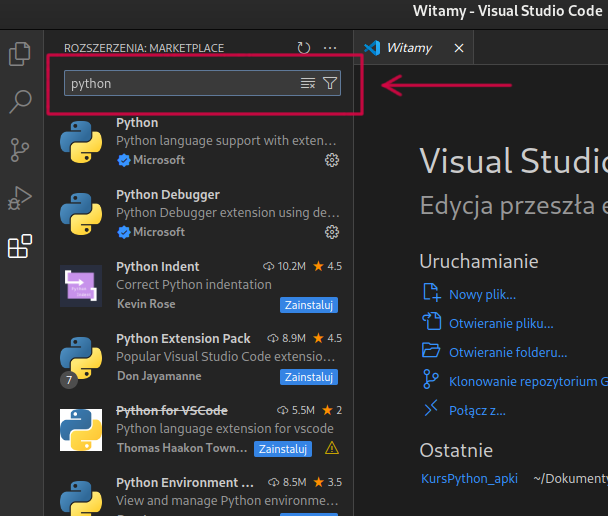Refresh the extensions marketplace list
The image size is (608, 516).
coord(304,48)
